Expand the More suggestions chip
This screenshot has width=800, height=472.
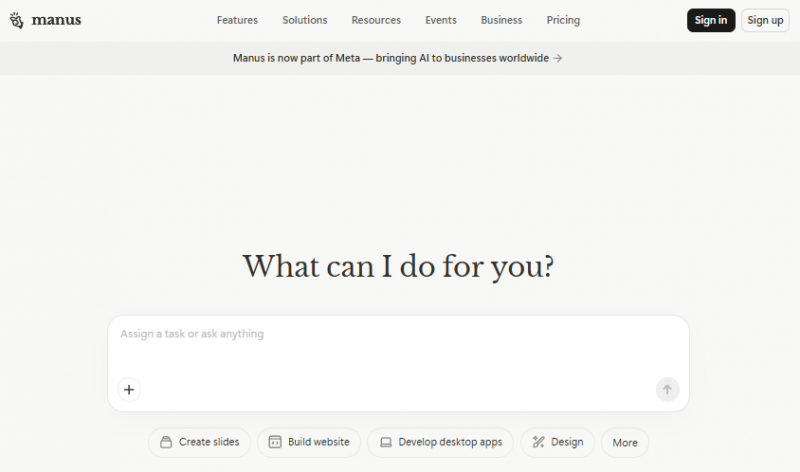click(x=625, y=443)
